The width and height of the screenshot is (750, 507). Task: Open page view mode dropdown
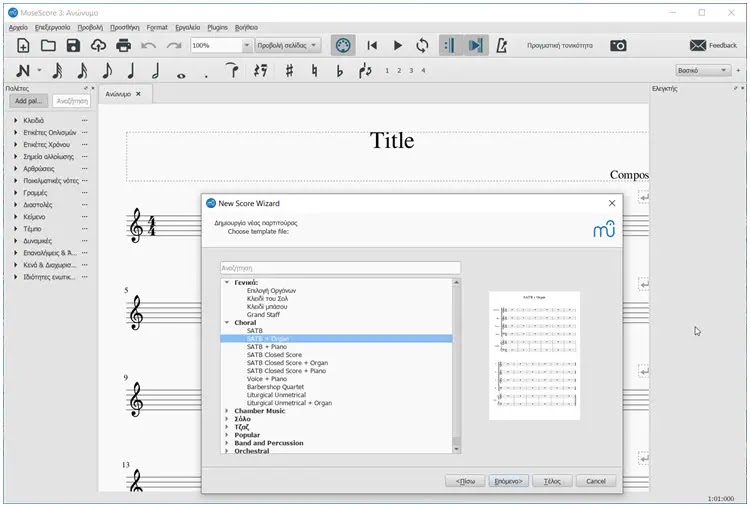[x=287, y=45]
